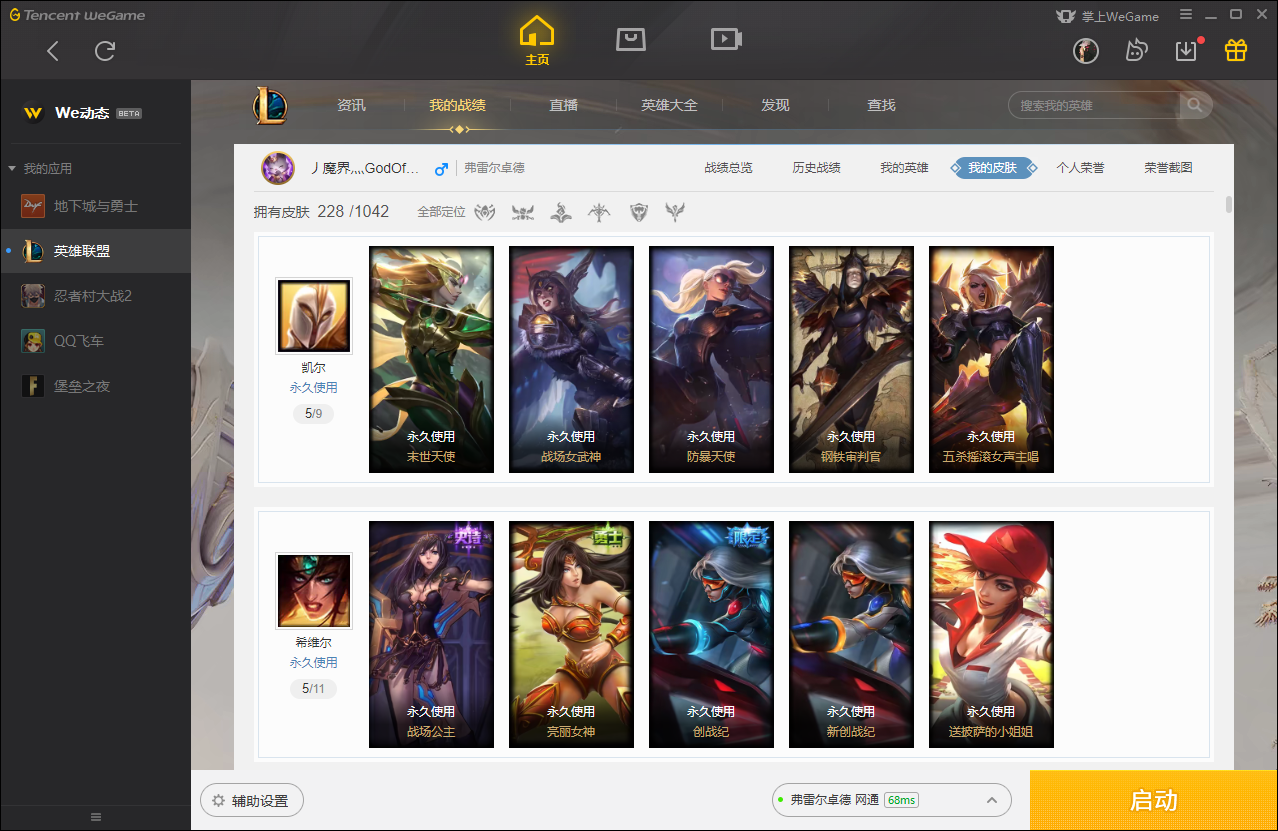This screenshot has height=831, width=1278.
Task: Filter skins by first role icon after 全部定位
Action: click(485, 212)
